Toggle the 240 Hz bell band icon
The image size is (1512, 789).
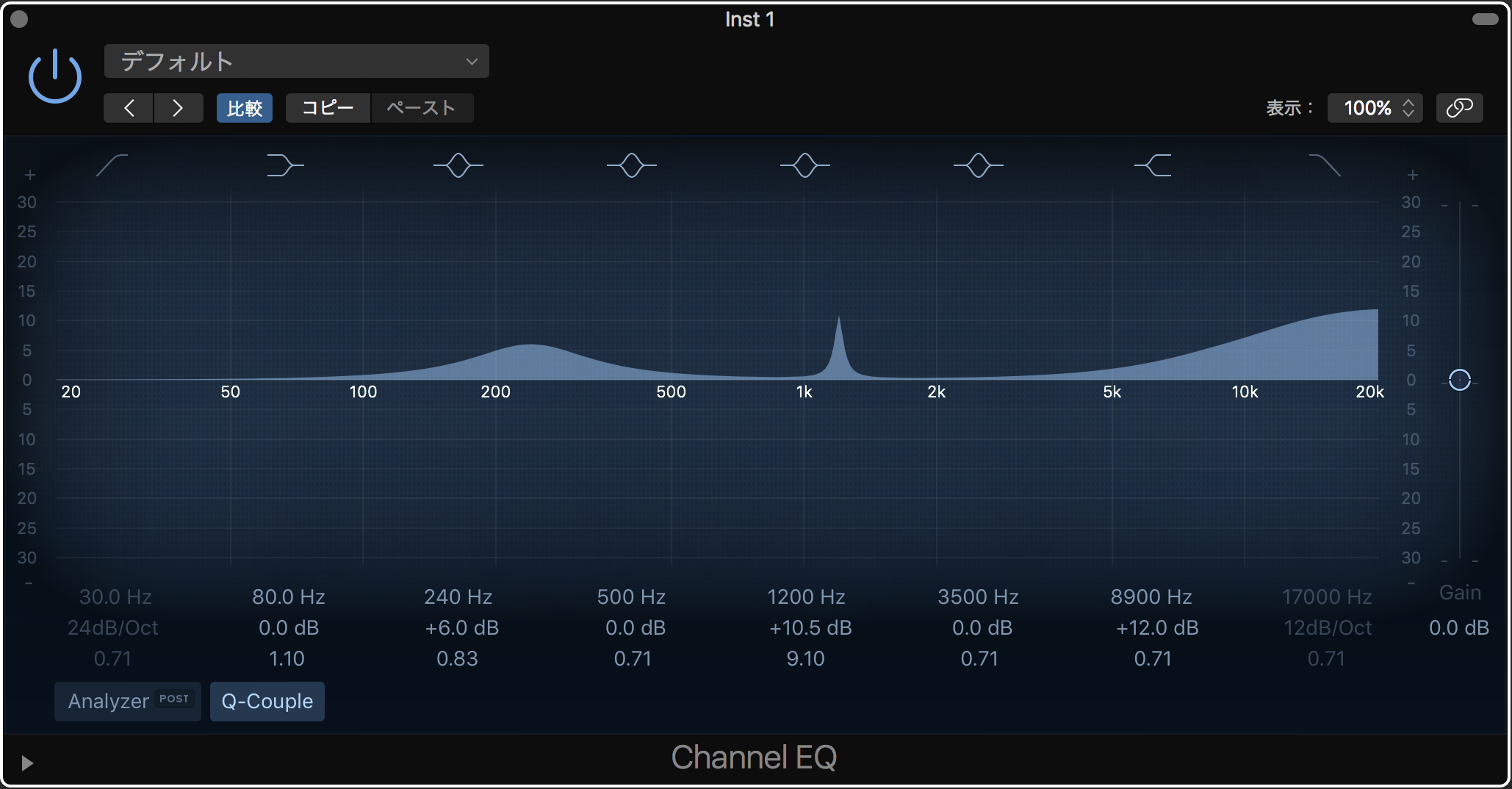(x=458, y=165)
